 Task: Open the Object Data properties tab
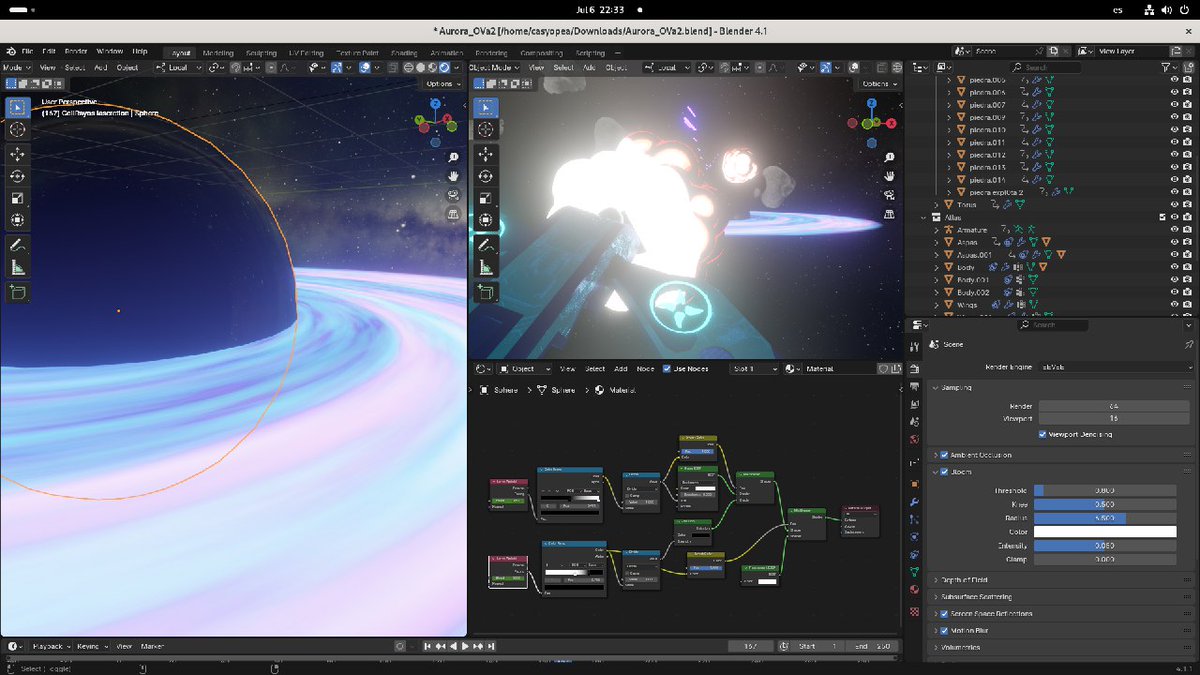point(915,573)
